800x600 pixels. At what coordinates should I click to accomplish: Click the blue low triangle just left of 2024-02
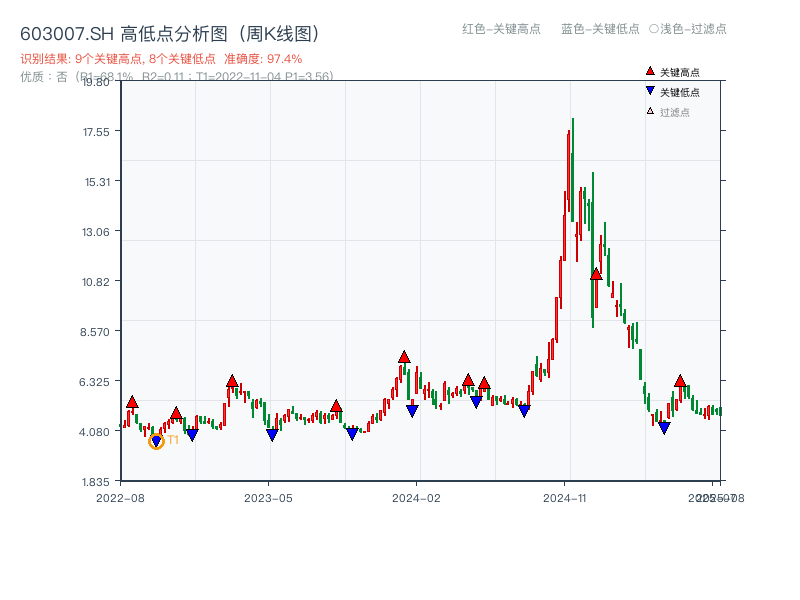tap(412, 408)
